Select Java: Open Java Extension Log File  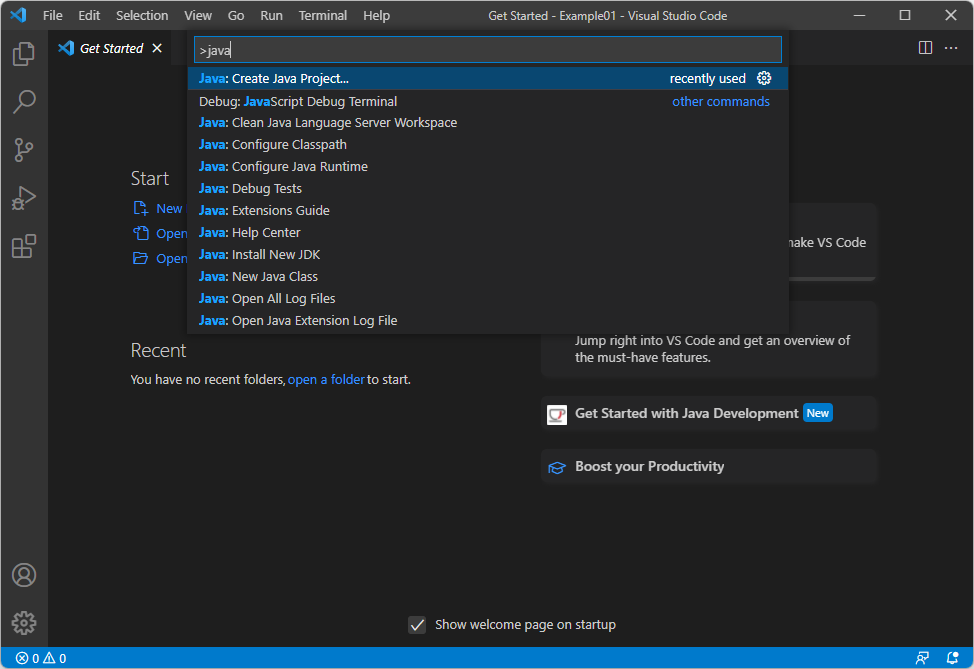488,321
